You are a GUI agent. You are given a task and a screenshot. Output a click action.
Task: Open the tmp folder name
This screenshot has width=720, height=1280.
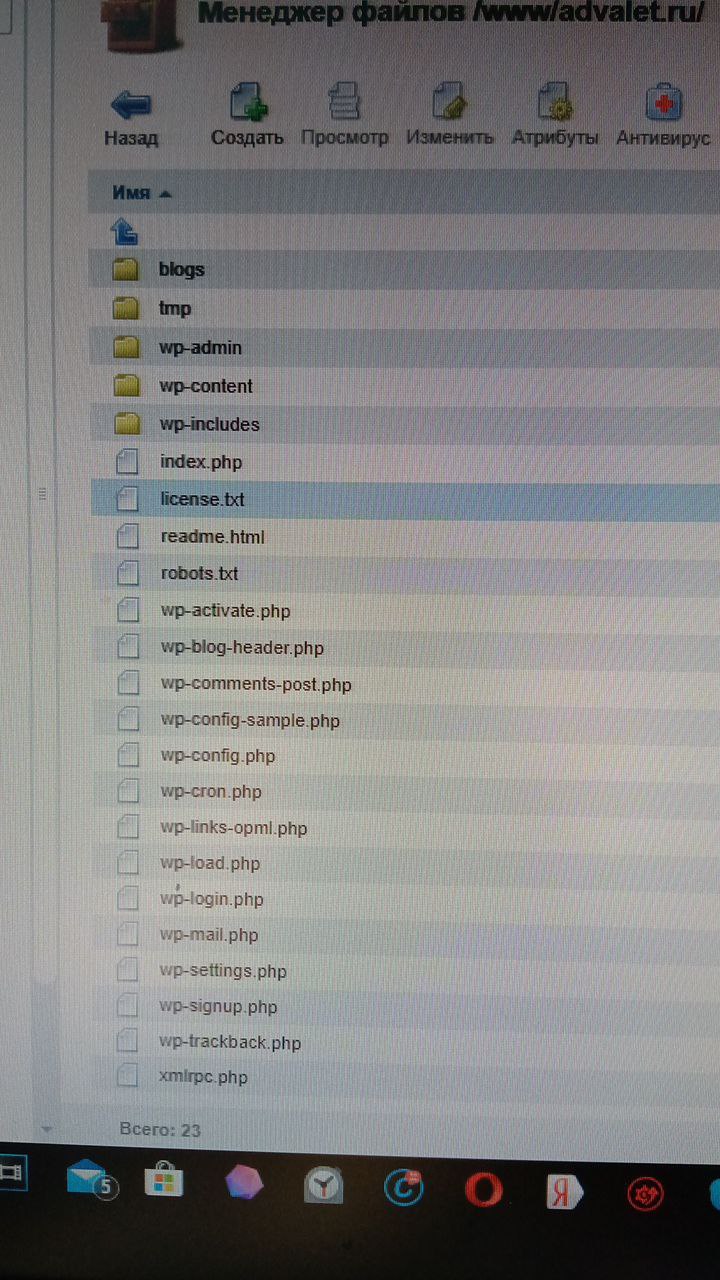[175, 308]
